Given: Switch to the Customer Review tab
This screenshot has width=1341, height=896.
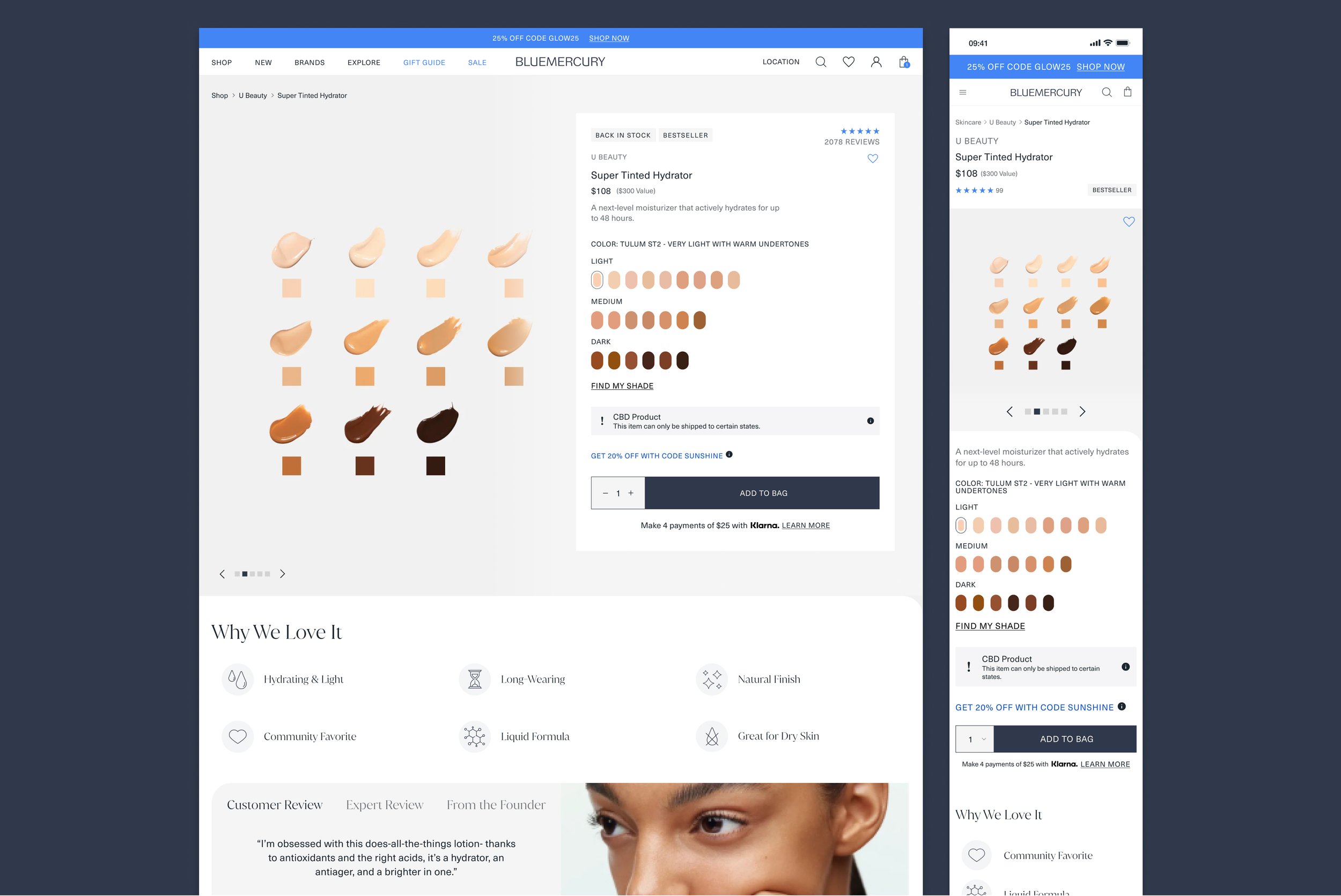Looking at the screenshot, I should point(275,804).
